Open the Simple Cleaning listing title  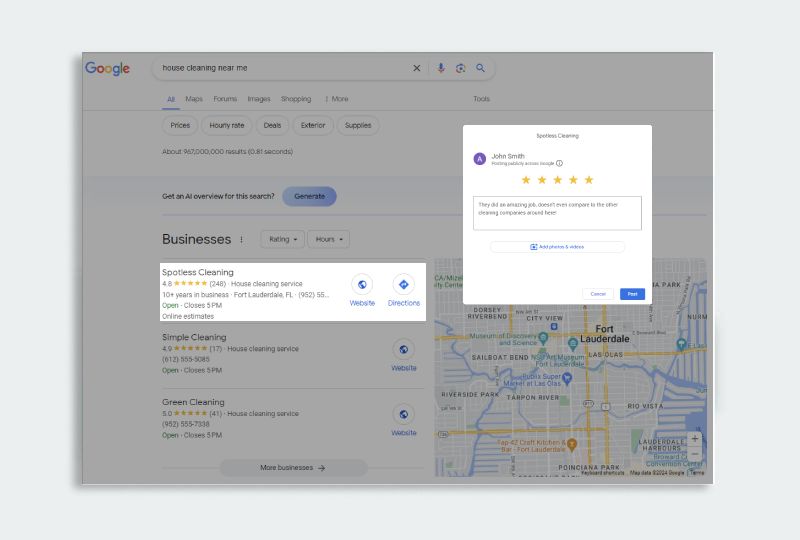[x=194, y=337]
